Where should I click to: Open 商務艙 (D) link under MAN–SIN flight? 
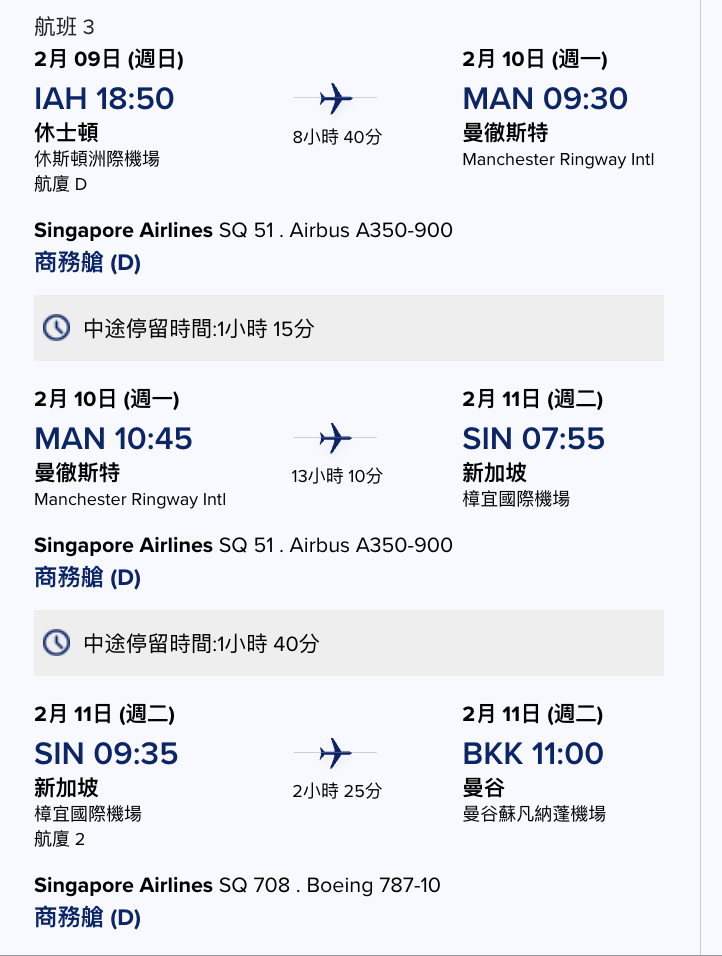tap(87, 577)
